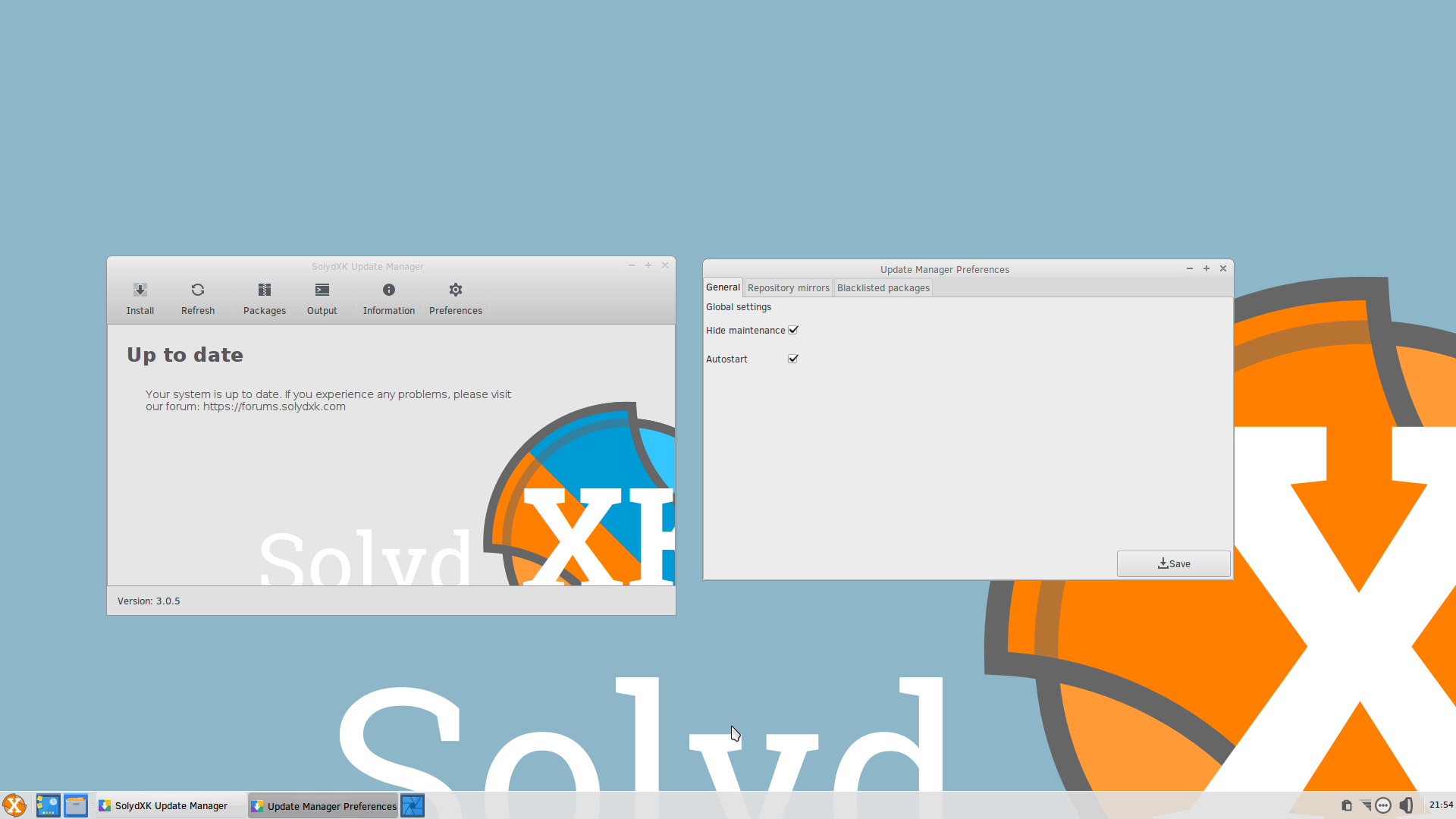Click the forums link in Update Manager
This screenshot has width=1456, height=819.
pos(273,406)
